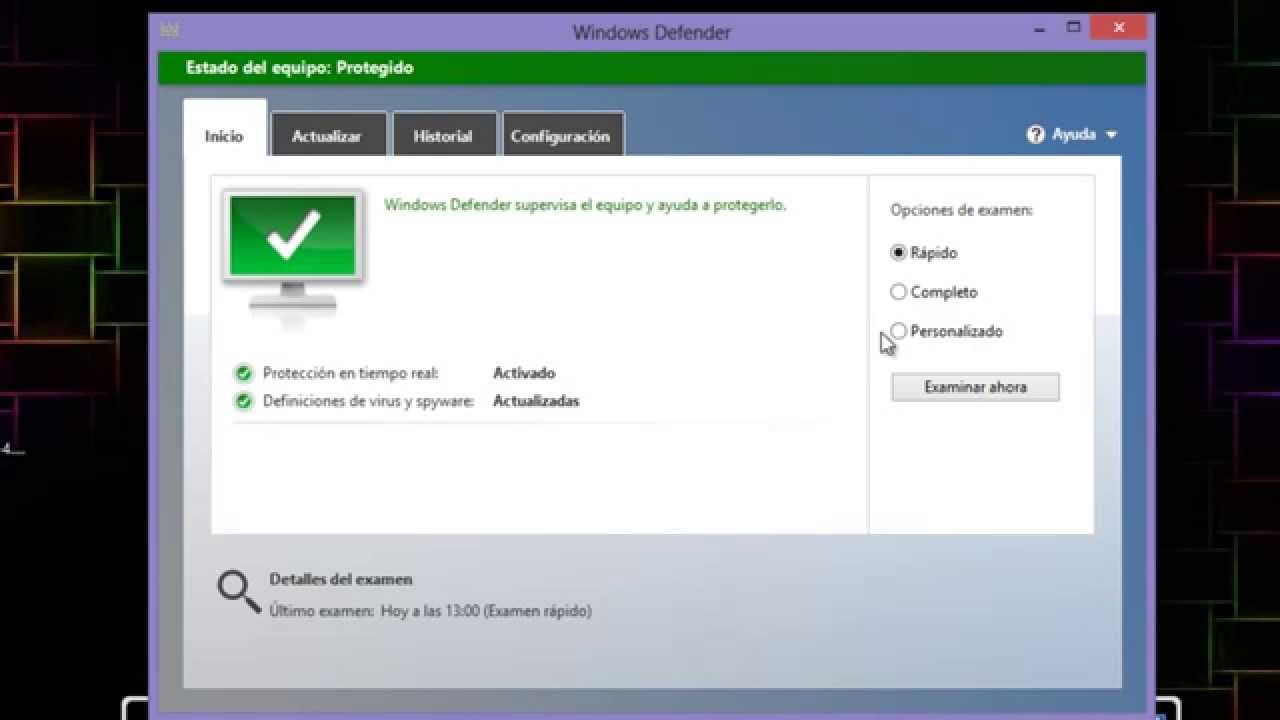Click the Windows Defender title bar icon
The width and height of the screenshot is (1280, 720).
coord(169,30)
